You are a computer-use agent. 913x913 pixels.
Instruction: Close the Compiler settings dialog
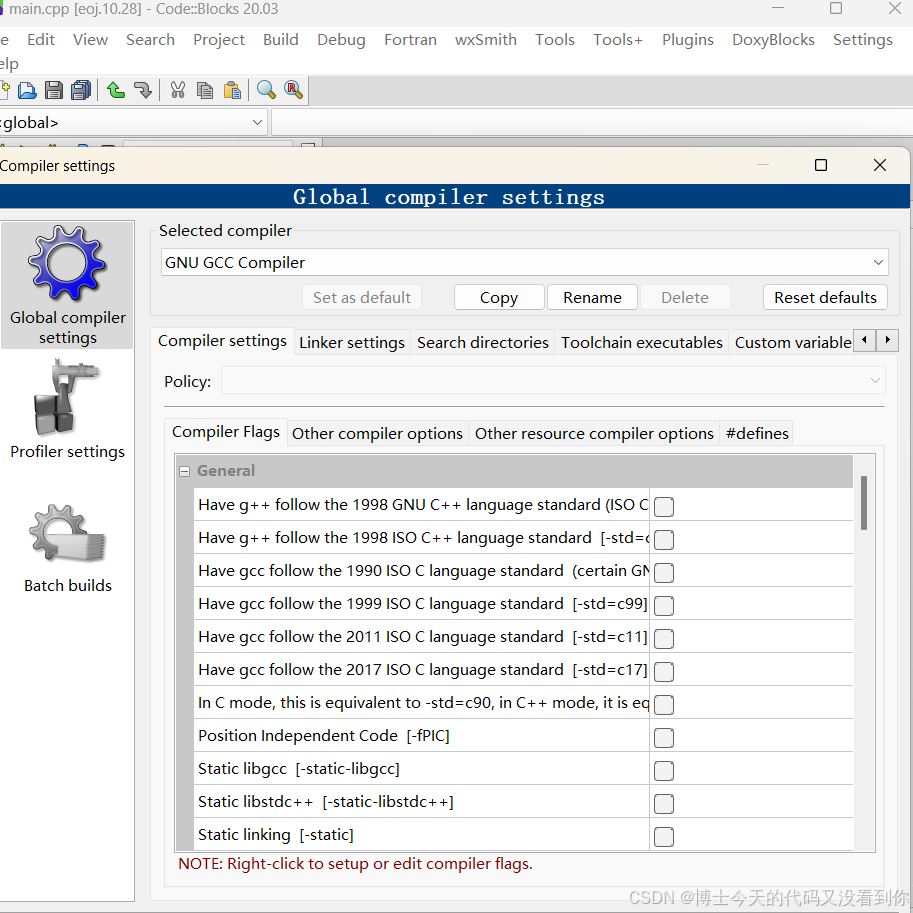pyautogui.click(x=880, y=165)
